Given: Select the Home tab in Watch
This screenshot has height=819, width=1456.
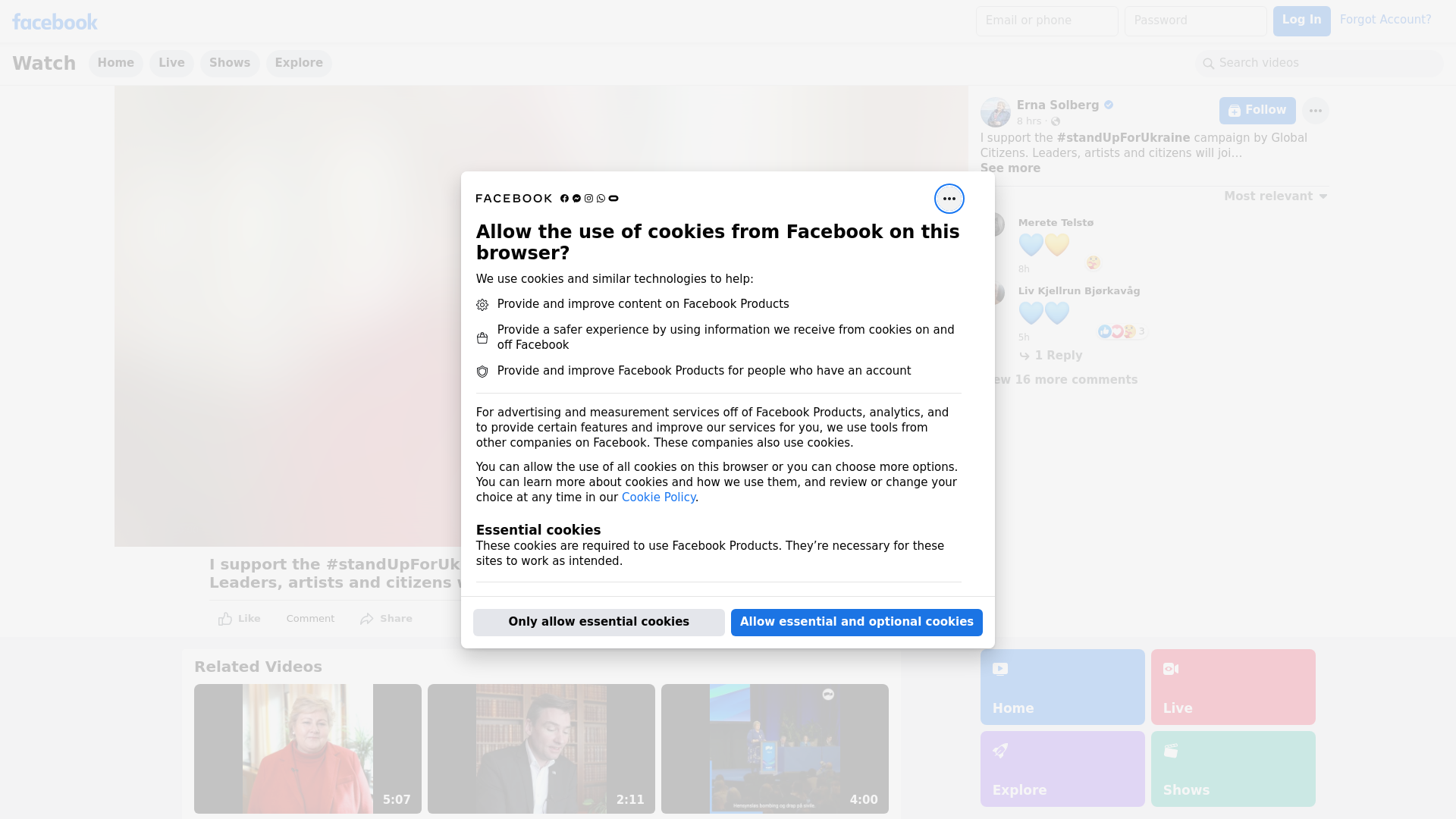Looking at the screenshot, I should tap(115, 63).
